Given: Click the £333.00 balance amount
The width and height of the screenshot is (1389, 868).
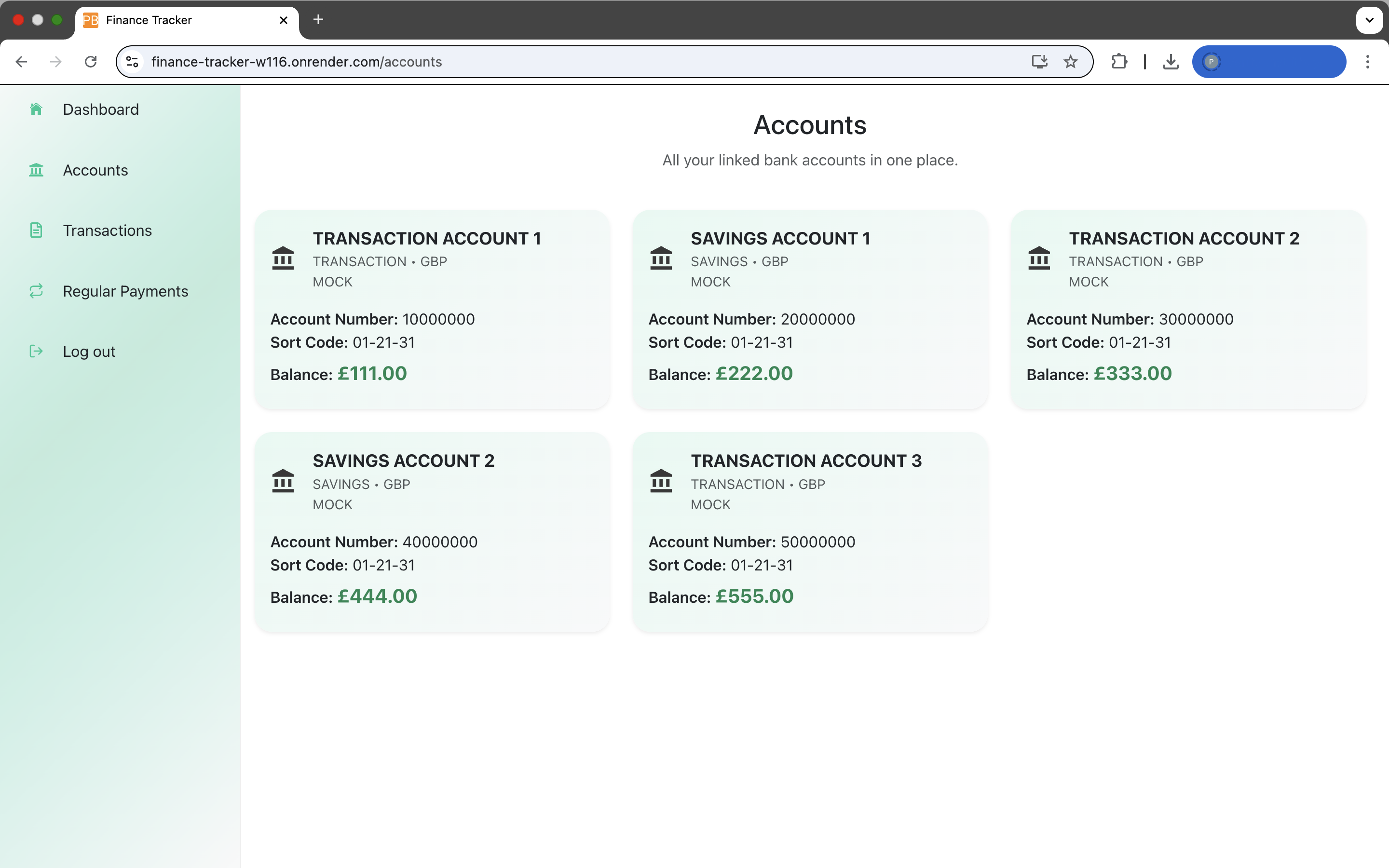Looking at the screenshot, I should point(1133,374).
